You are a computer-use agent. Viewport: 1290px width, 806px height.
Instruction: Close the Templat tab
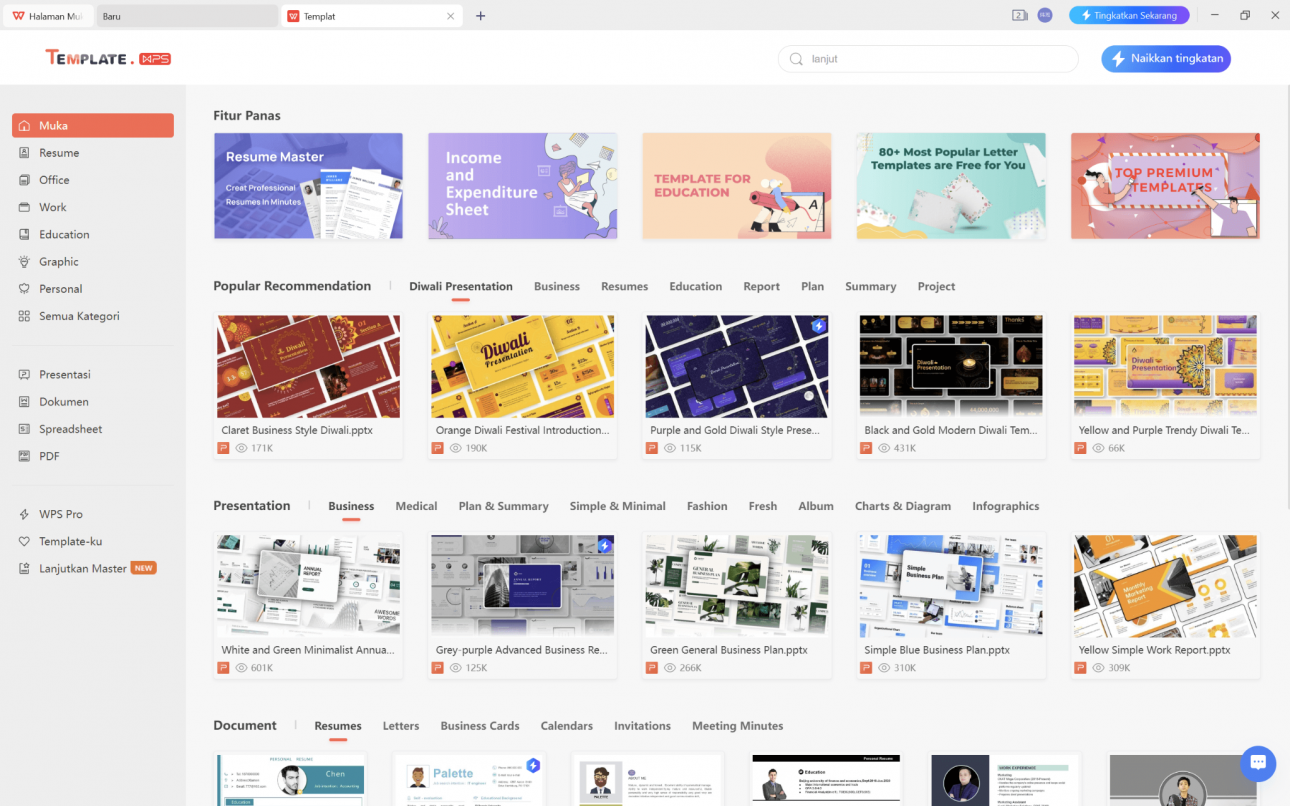tap(450, 16)
